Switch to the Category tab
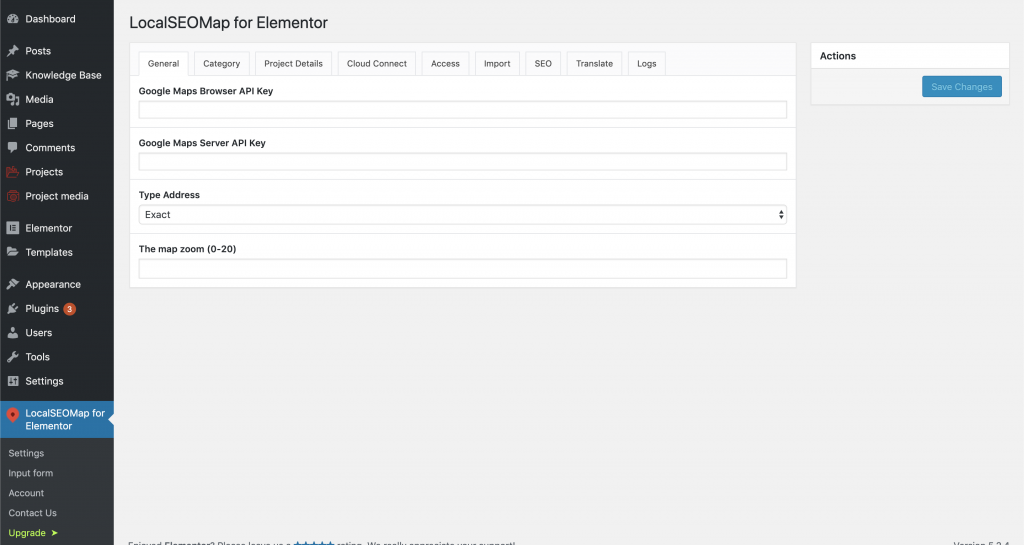 pos(221,64)
